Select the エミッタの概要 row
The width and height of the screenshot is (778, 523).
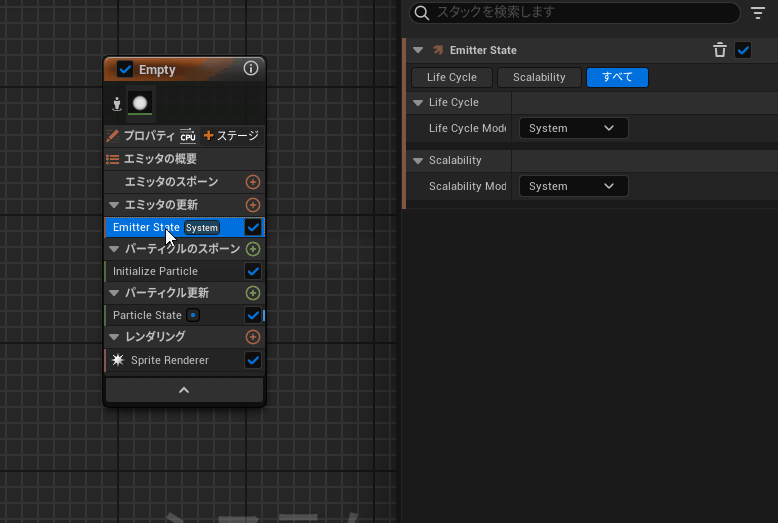(185, 159)
